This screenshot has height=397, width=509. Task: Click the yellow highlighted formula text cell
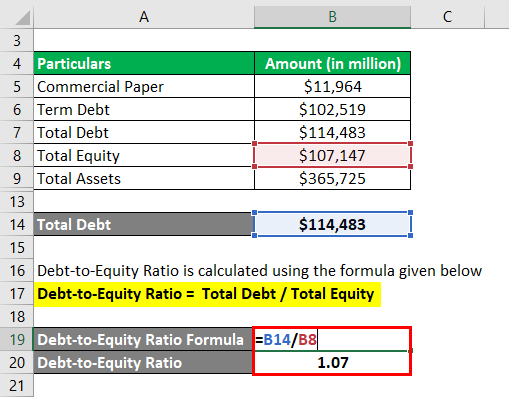click(207, 294)
